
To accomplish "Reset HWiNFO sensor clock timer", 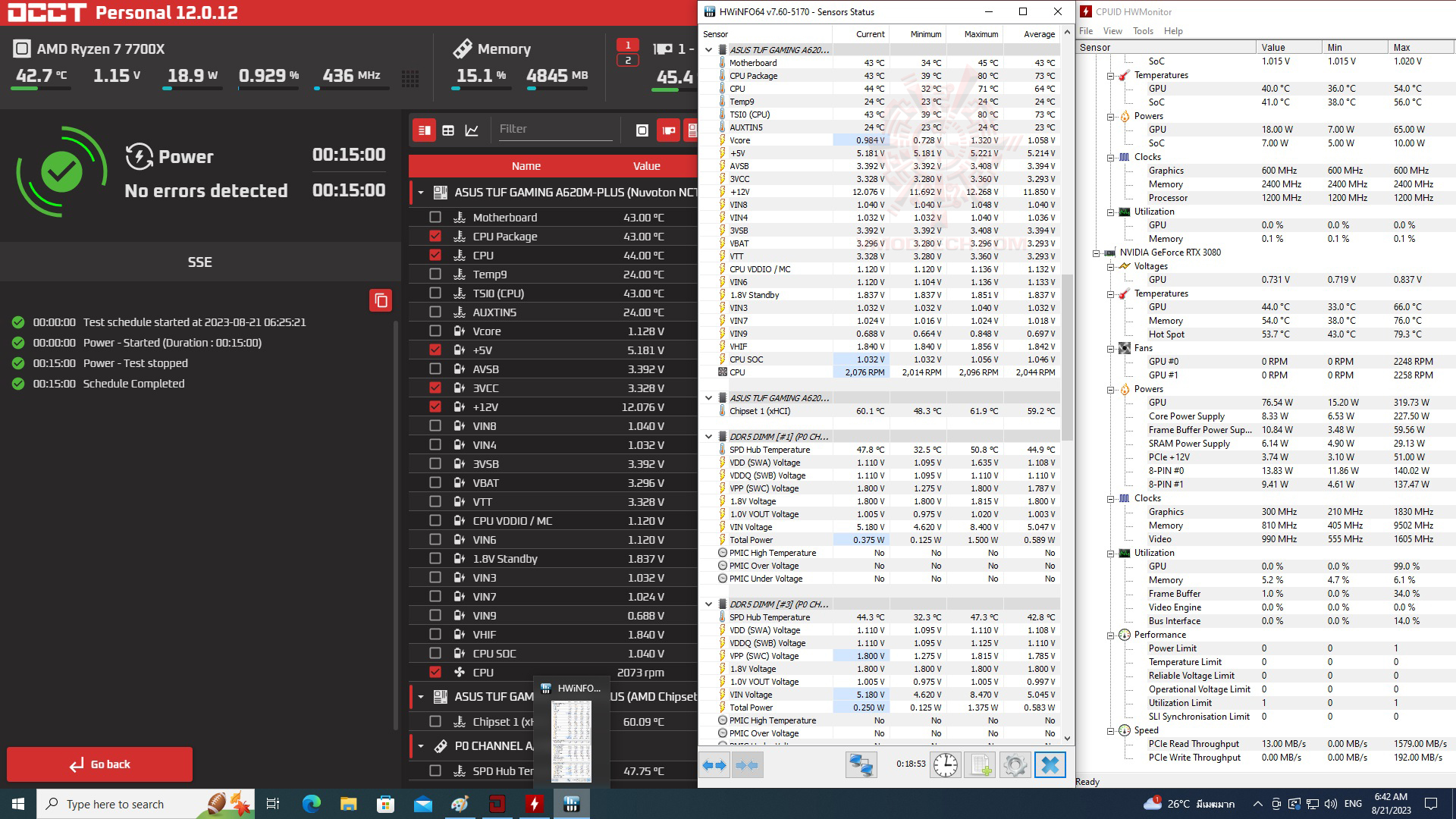I will coord(945,765).
